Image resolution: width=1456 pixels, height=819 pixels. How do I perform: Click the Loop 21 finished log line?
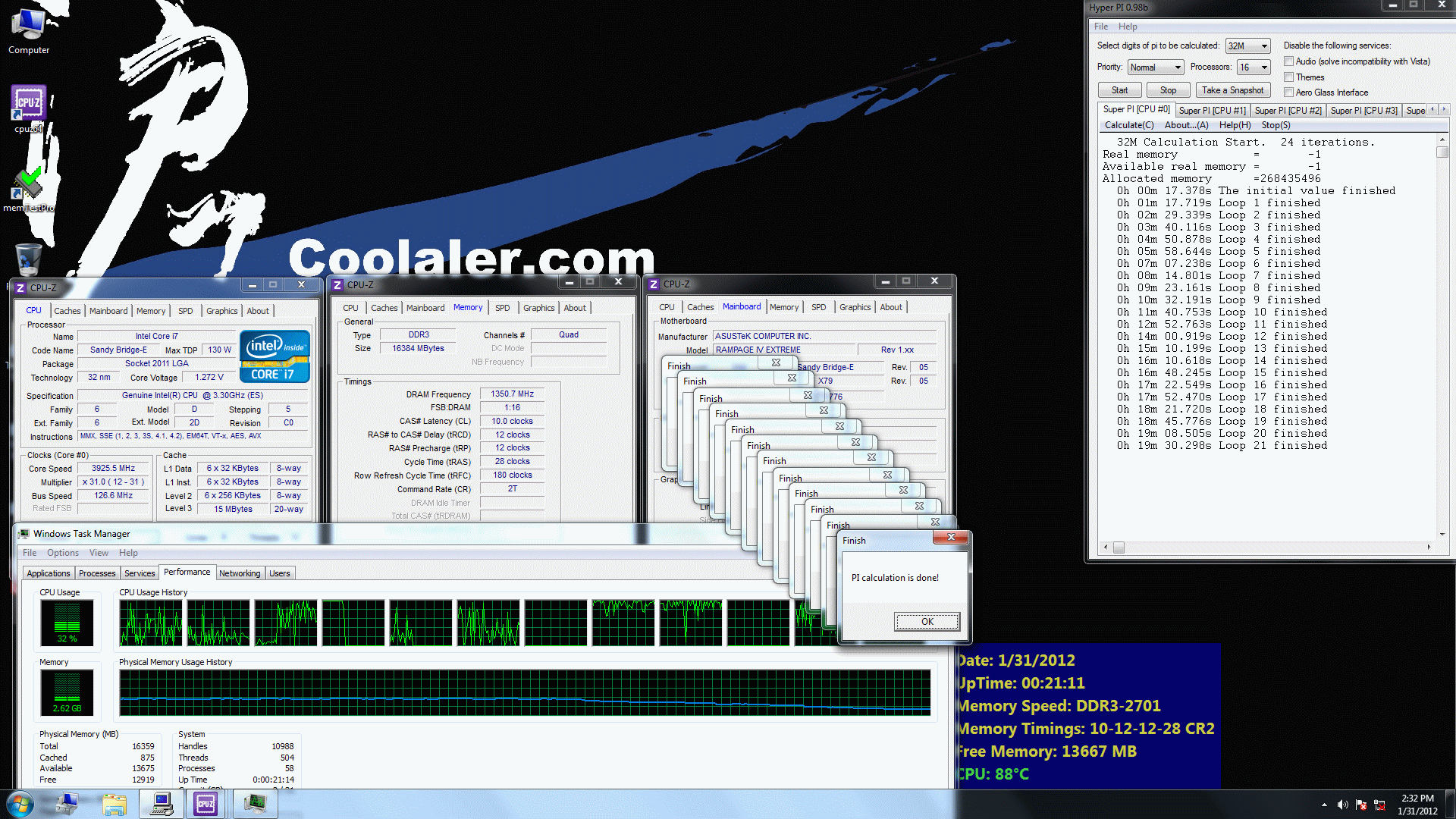(x=1222, y=446)
